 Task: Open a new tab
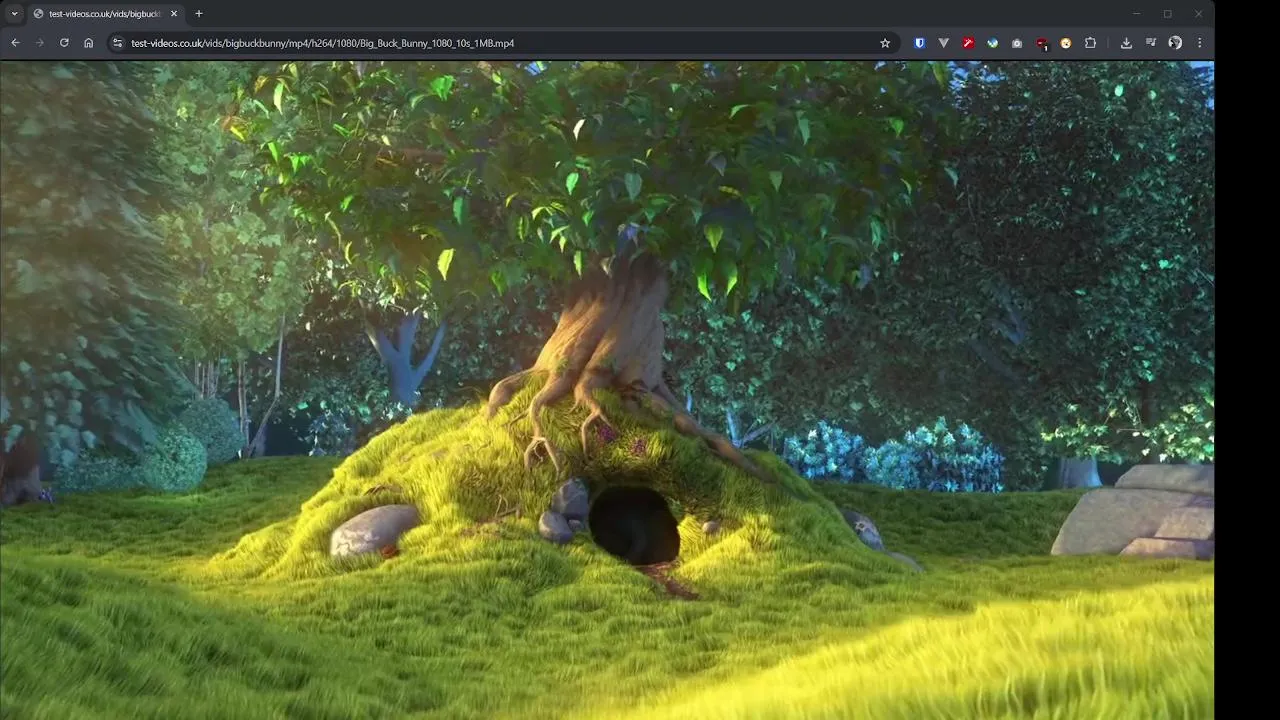198,14
